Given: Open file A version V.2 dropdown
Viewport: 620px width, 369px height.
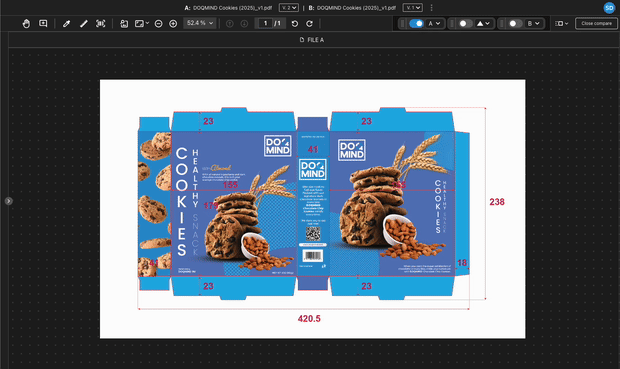Looking at the screenshot, I should coord(289,8).
